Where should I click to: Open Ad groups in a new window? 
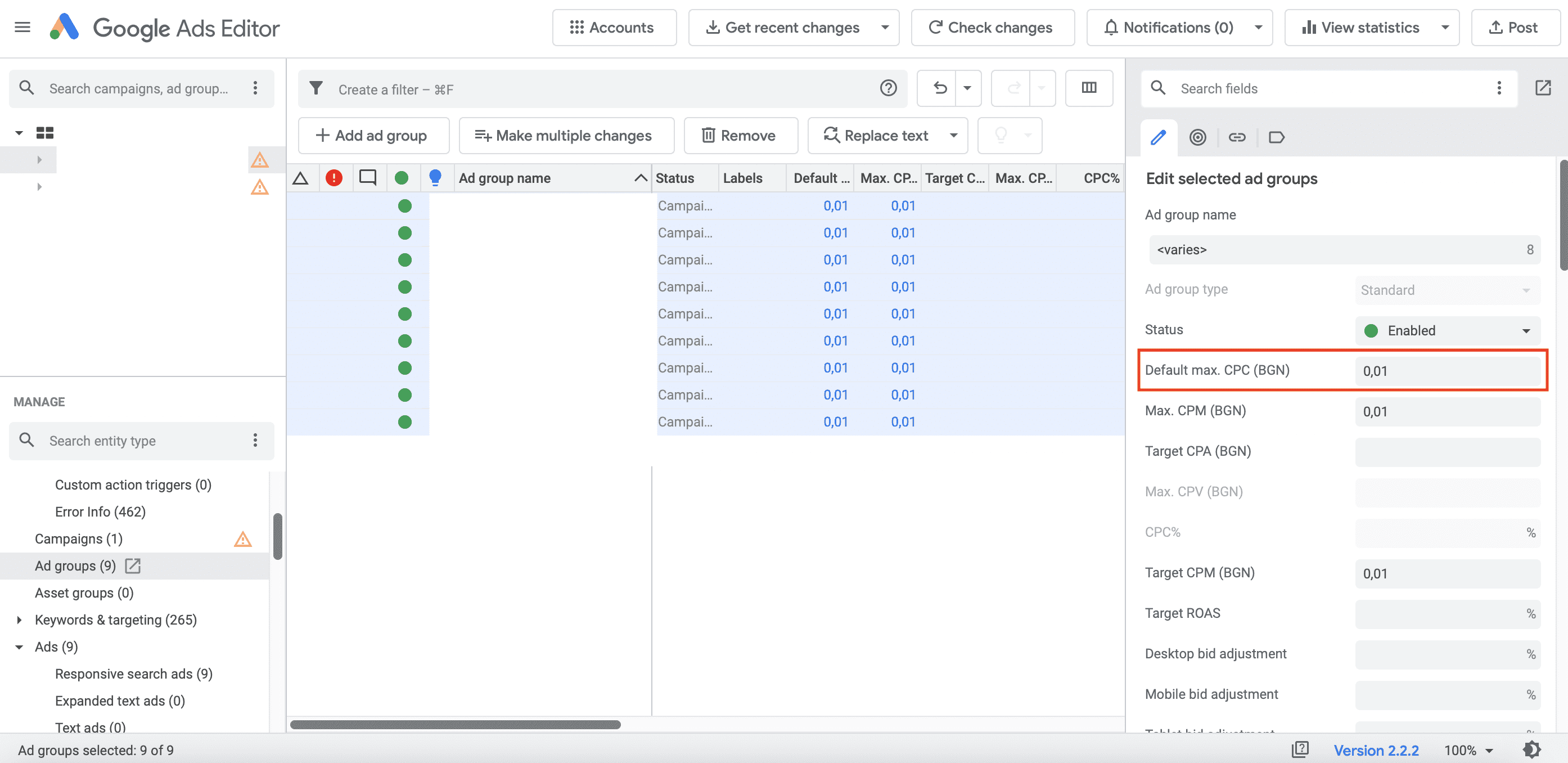tap(133, 565)
